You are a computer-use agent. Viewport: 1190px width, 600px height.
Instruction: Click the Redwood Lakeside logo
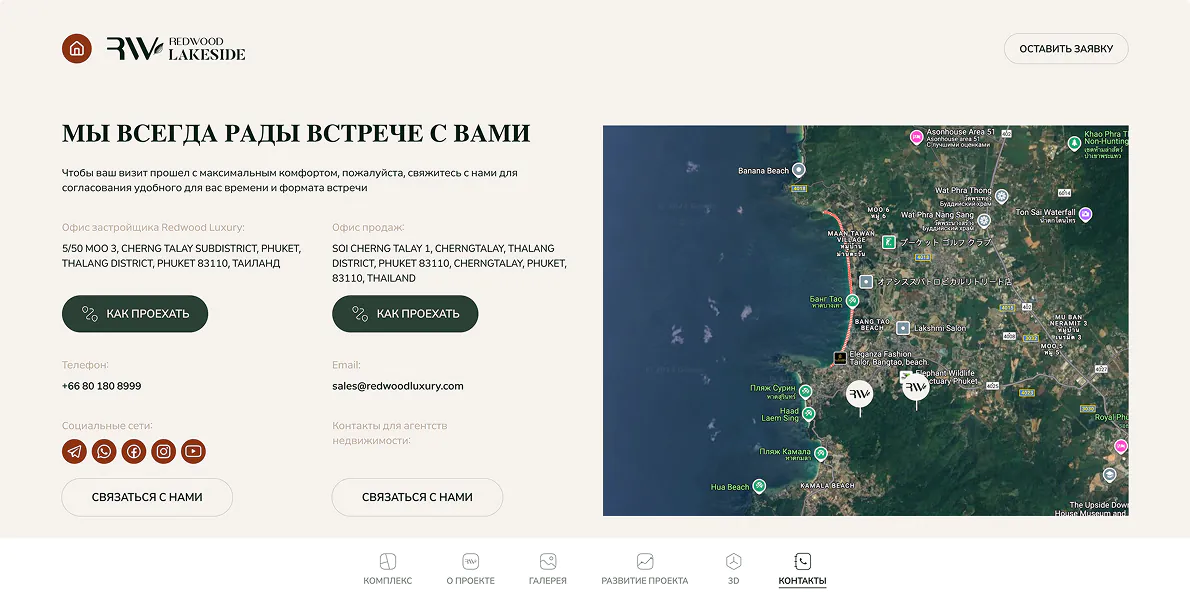176,49
